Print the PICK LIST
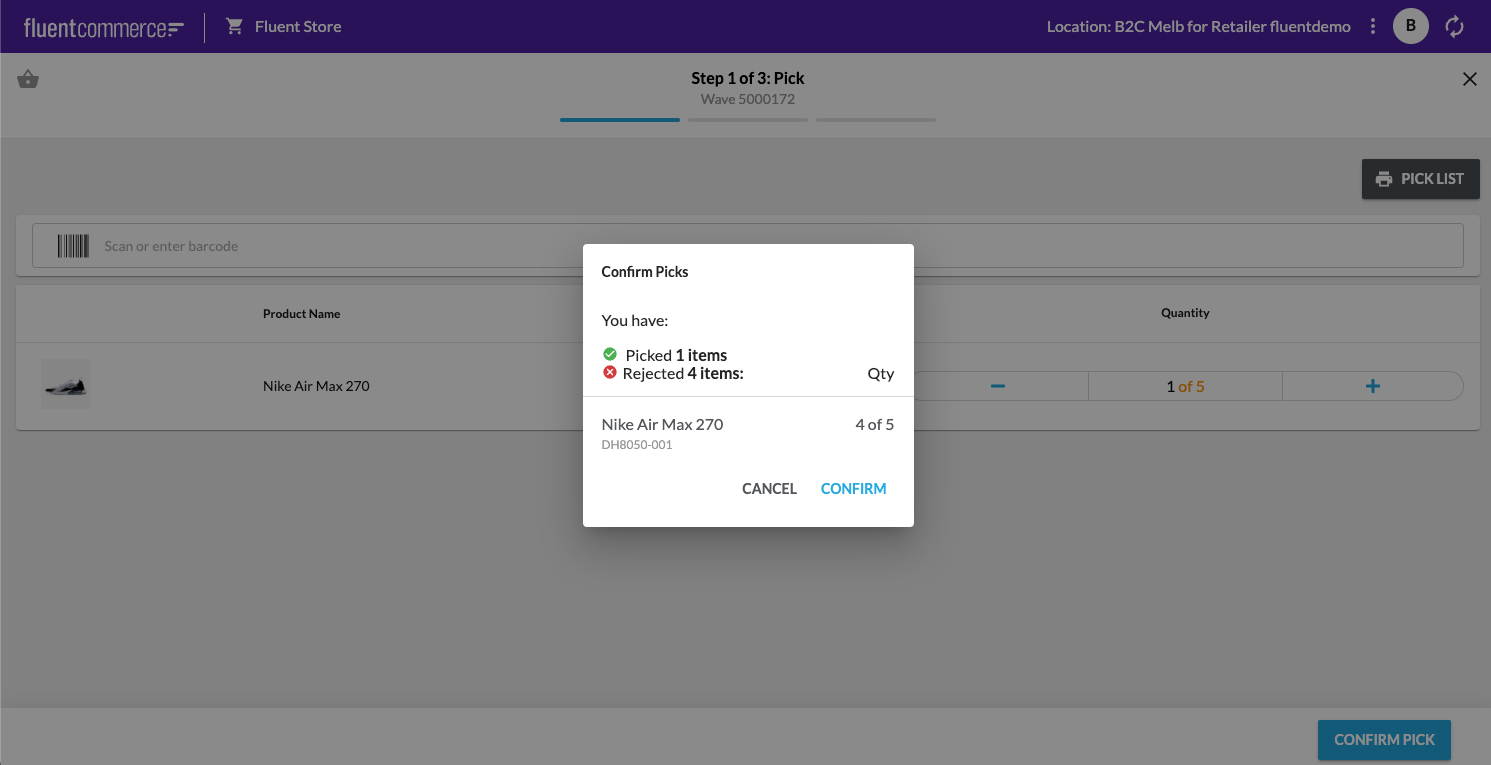 (x=1420, y=179)
